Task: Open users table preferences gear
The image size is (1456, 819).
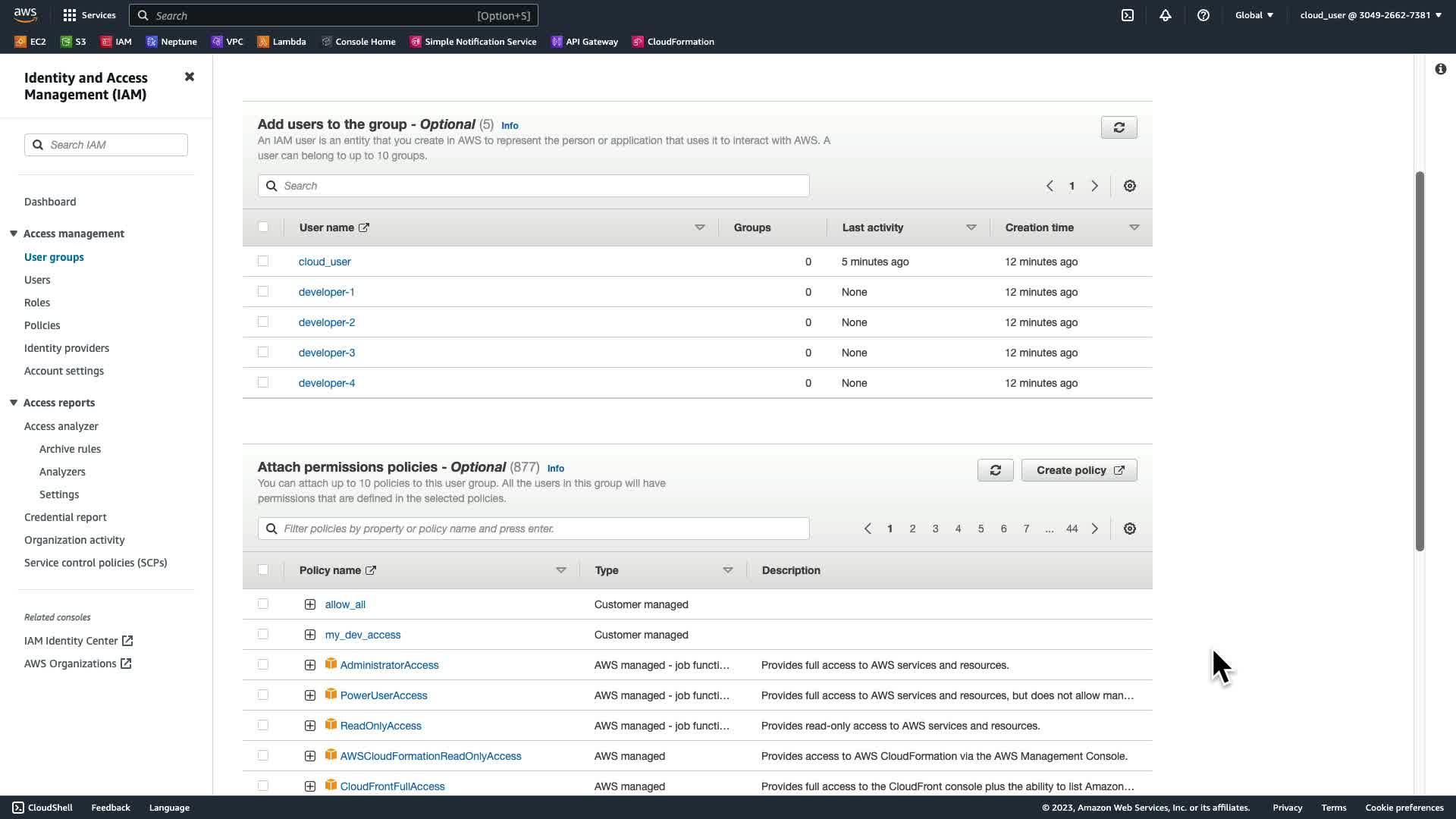Action: [x=1129, y=186]
